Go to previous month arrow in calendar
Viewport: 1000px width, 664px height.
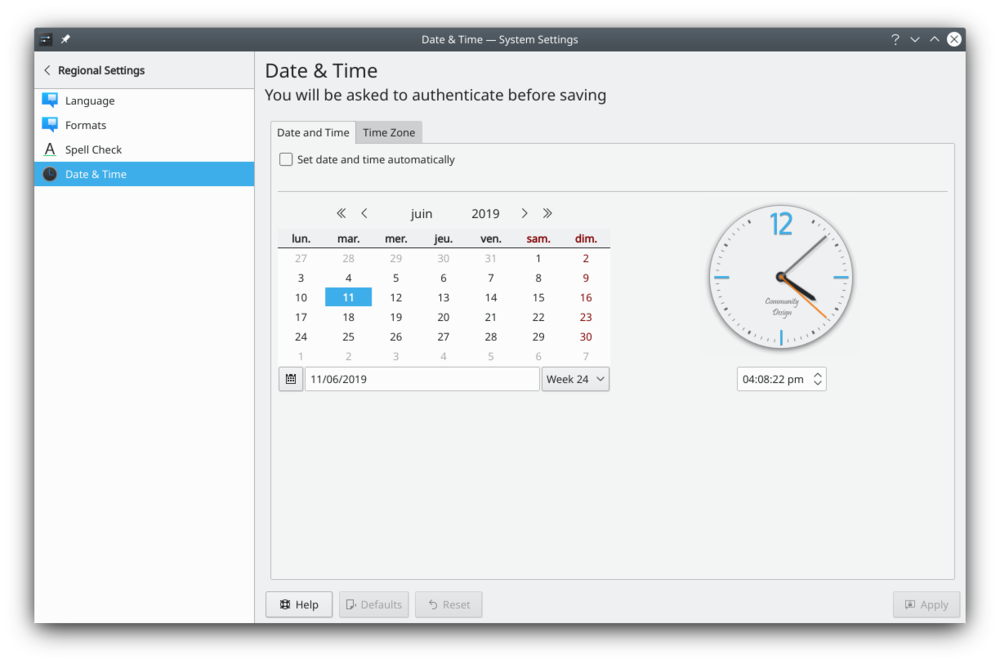coord(364,213)
